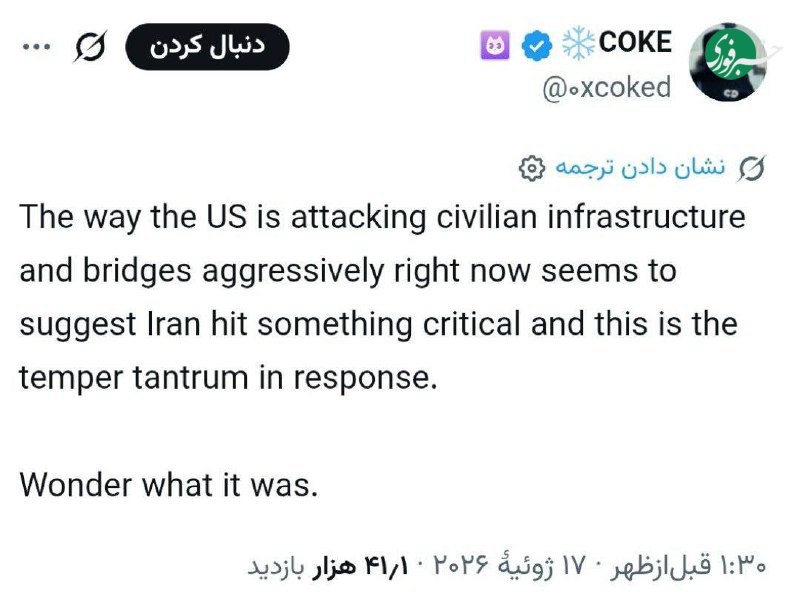
Task: Open the three-dot more options menu
Action: [36, 47]
